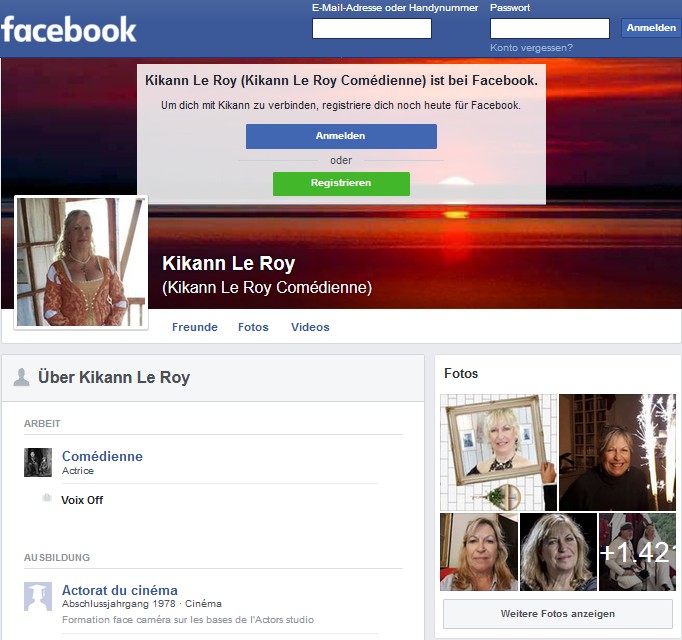Open the +1.421 photos thumbnail
Viewport: 682px width, 640px height.
(638, 552)
